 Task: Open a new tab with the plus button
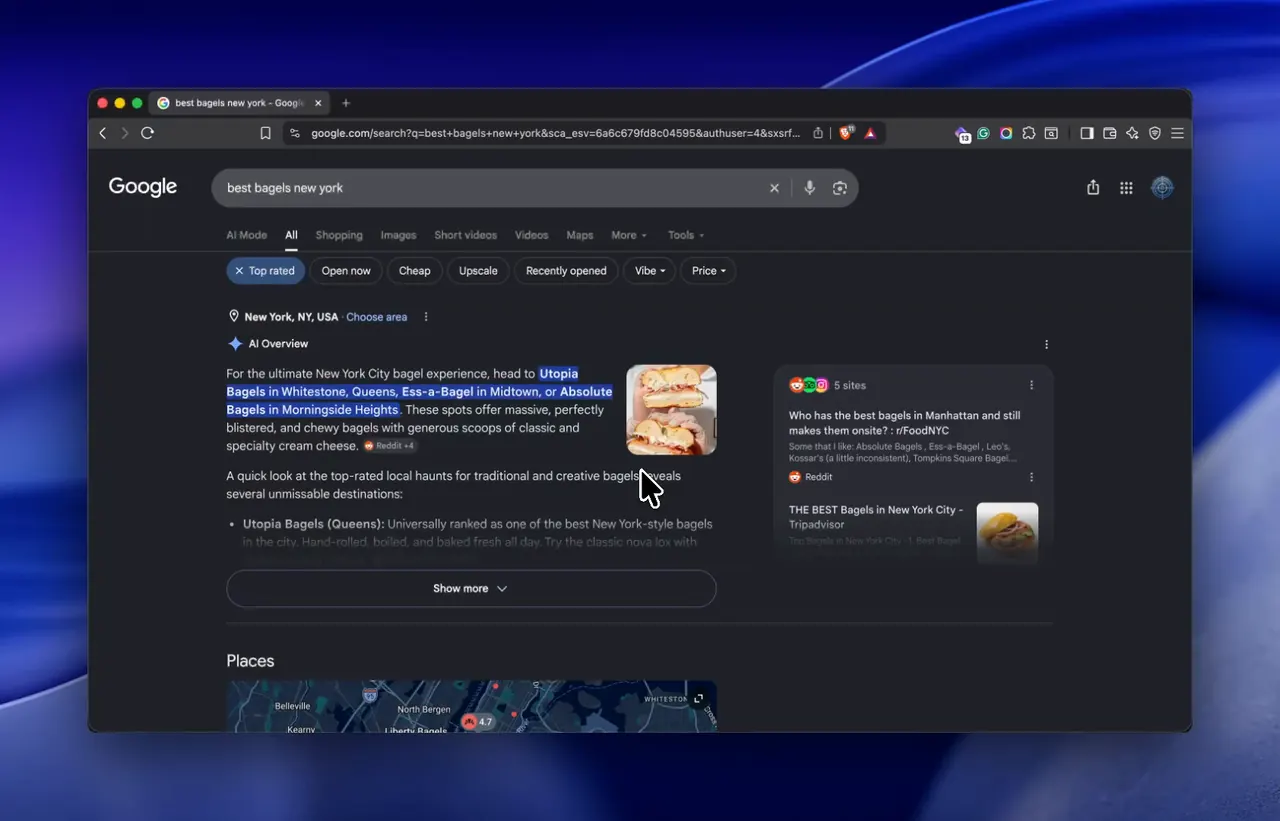pyautogui.click(x=346, y=103)
